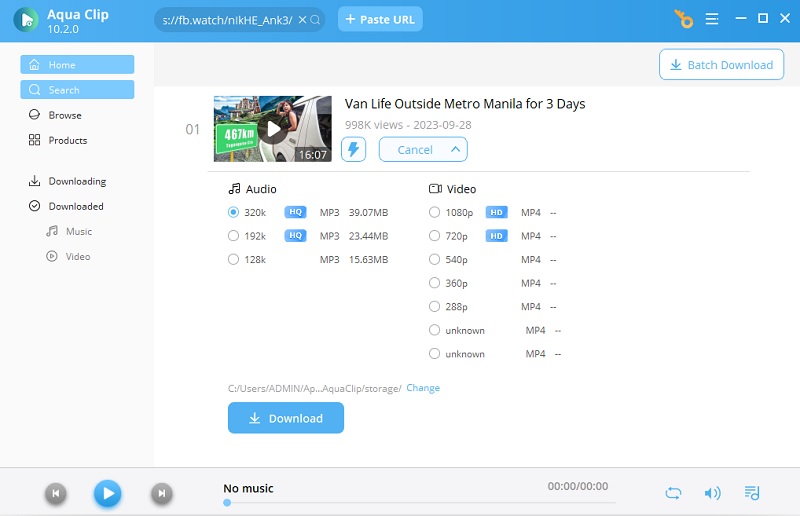Click the lightning quick-download icon
800x516 pixels.
(x=354, y=150)
